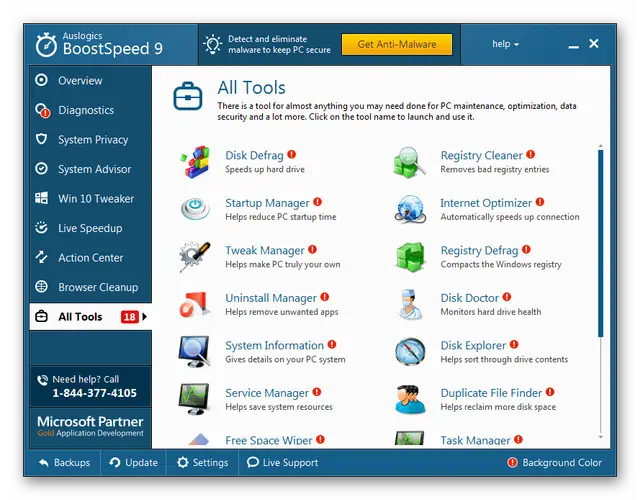Open Backups in the bottom bar
The width and height of the screenshot is (640, 500).
pyautogui.click(x=64, y=462)
